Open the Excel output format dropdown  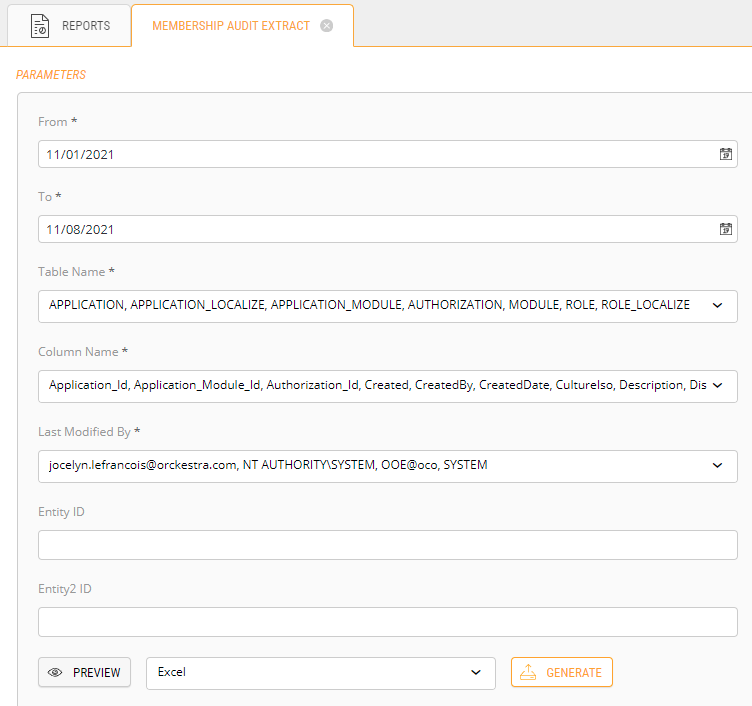click(x=320, y=673)
